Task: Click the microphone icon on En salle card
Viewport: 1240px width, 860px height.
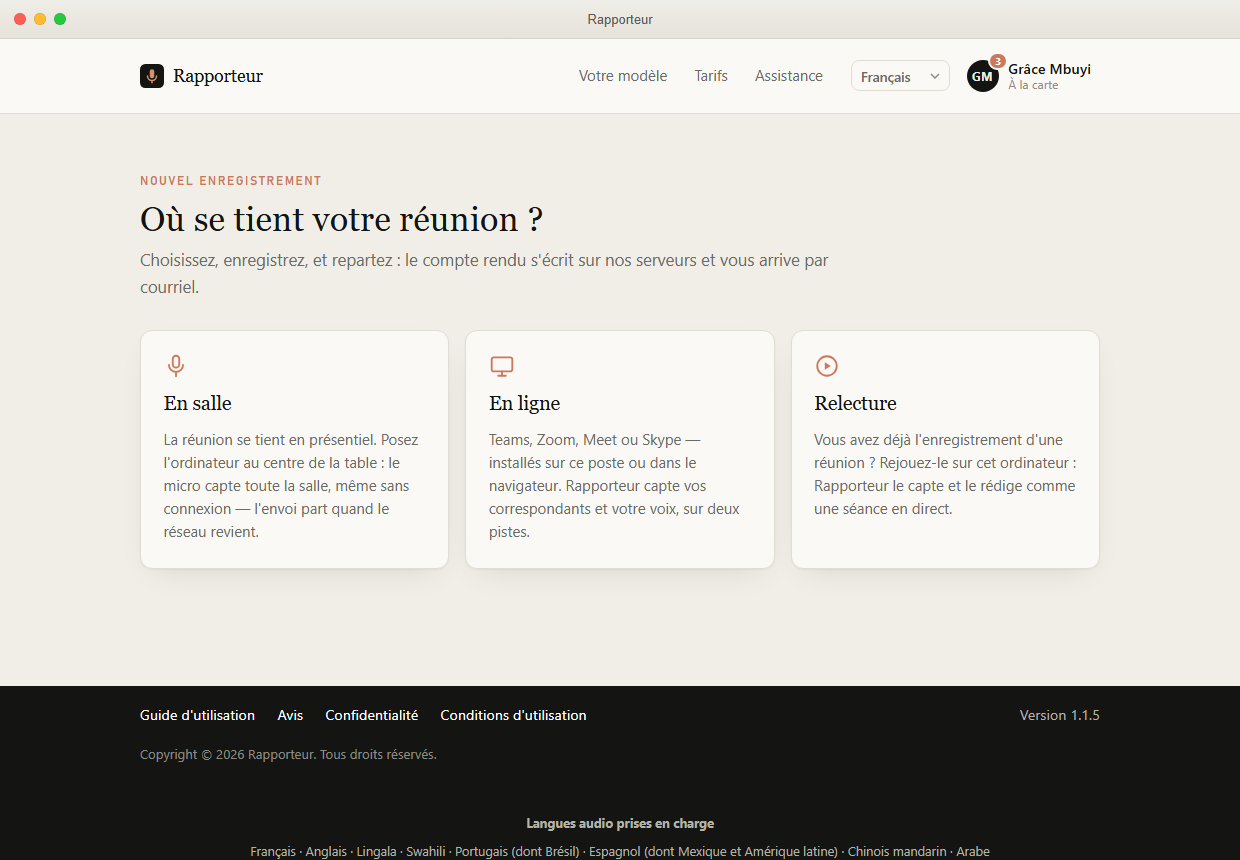Action: 176,366
